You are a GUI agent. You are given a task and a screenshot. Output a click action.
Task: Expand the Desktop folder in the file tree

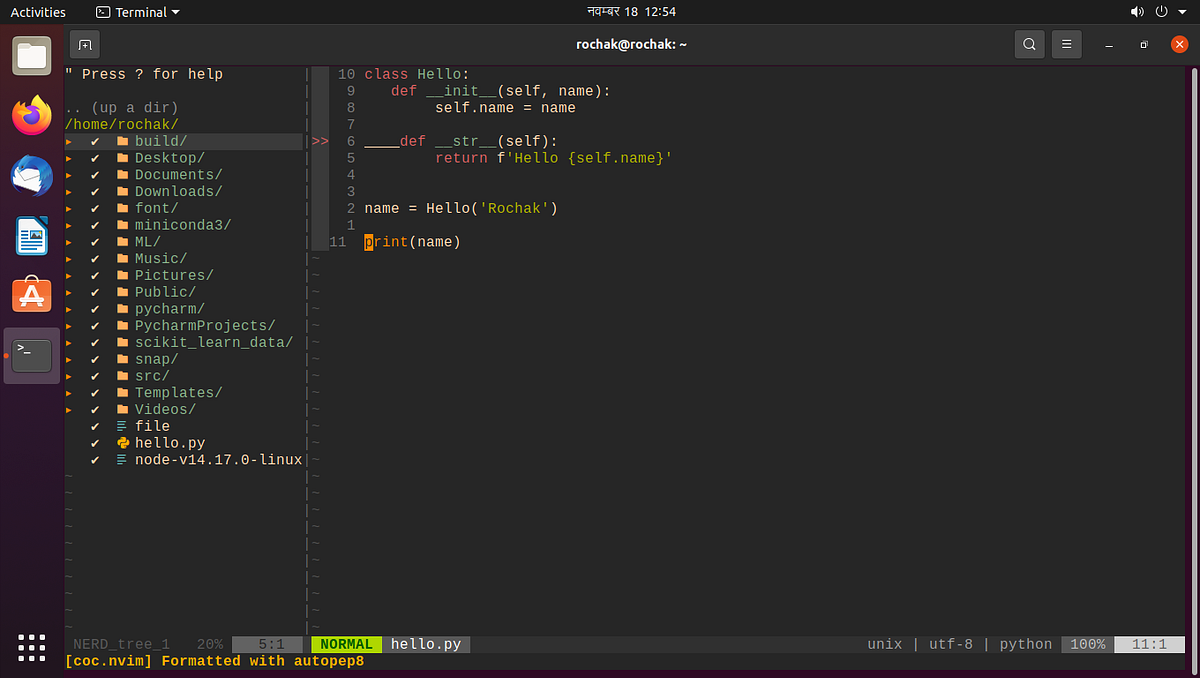click(x=67, y=157)
